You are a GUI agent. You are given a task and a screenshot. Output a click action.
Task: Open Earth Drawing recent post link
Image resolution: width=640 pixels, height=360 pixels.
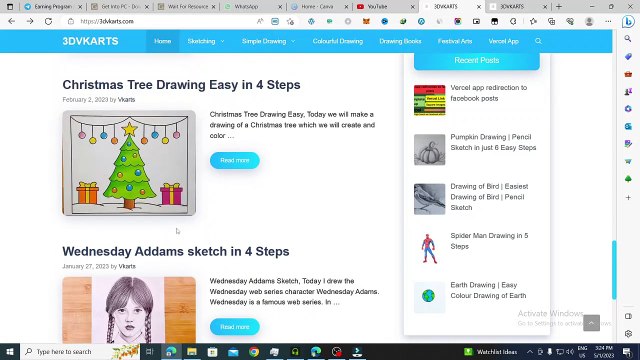pyautogui.click(x=488, y=290)
